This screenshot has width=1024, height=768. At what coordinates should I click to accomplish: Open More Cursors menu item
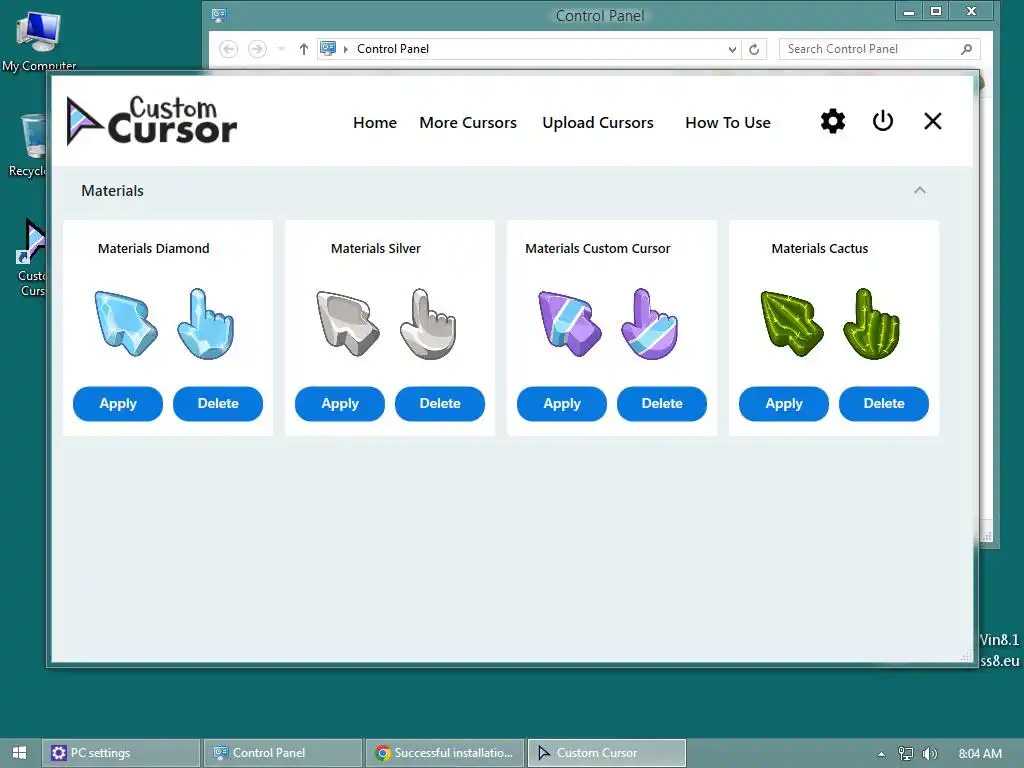click(468, 123)
